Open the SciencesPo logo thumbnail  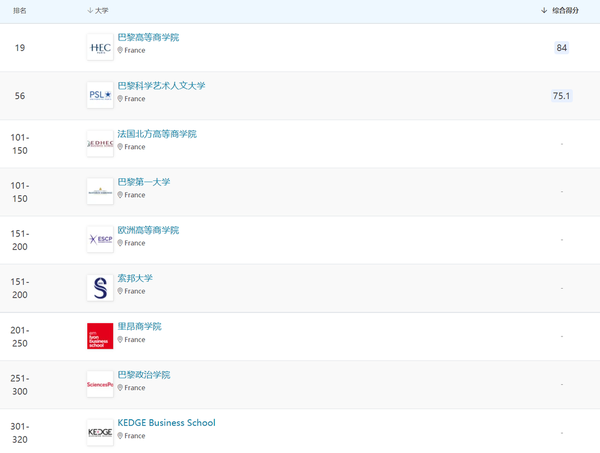pyautogui.click(x=100, y=384)
